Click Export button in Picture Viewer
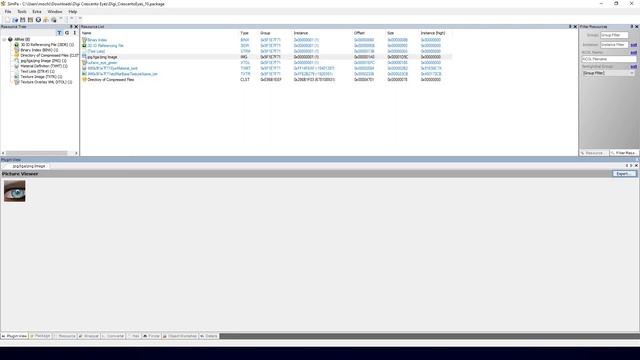This screenshot has height=360, width=640. [624, 174]
